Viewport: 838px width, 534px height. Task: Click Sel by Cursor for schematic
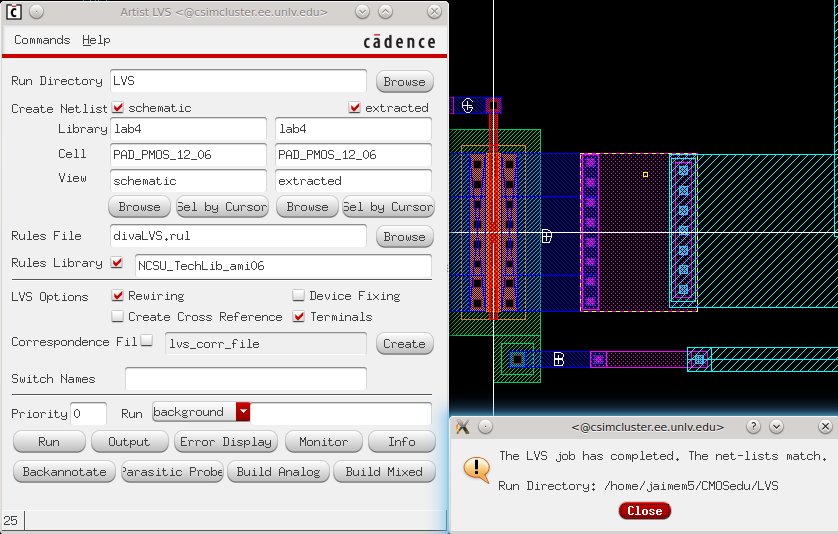(222, 207)
